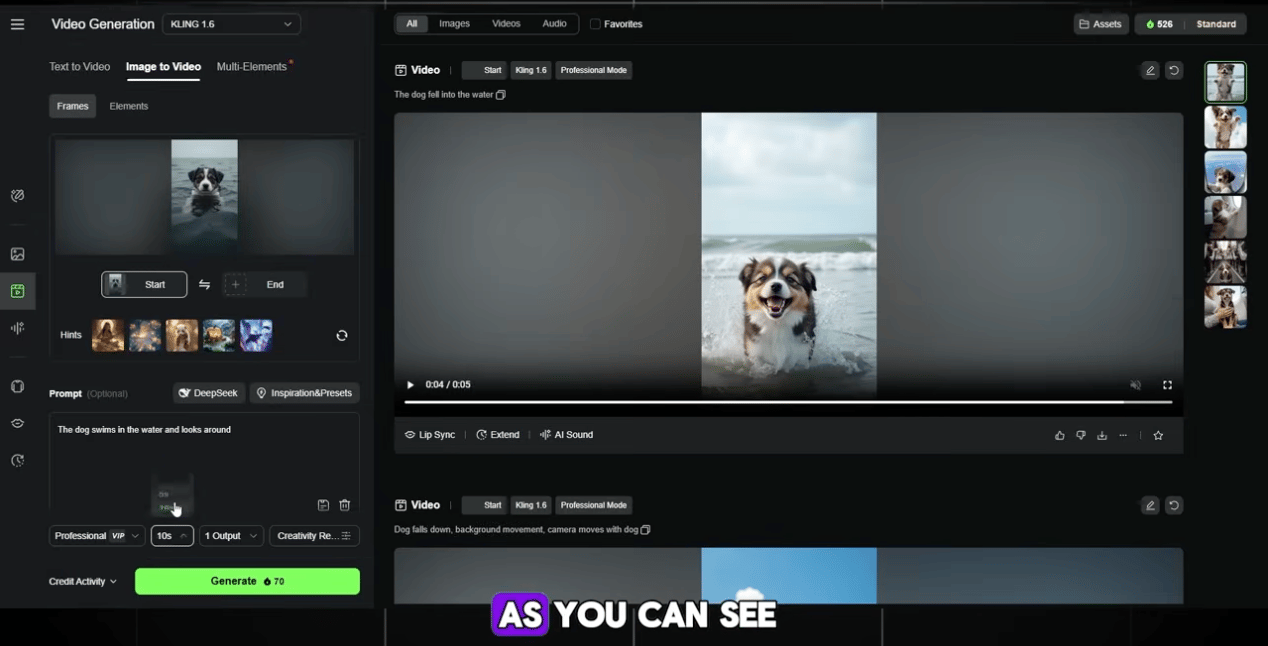This screenshot has height=646, width=1268.
Task: Open the 1 Output dropdown
Action: coord(231,536)
